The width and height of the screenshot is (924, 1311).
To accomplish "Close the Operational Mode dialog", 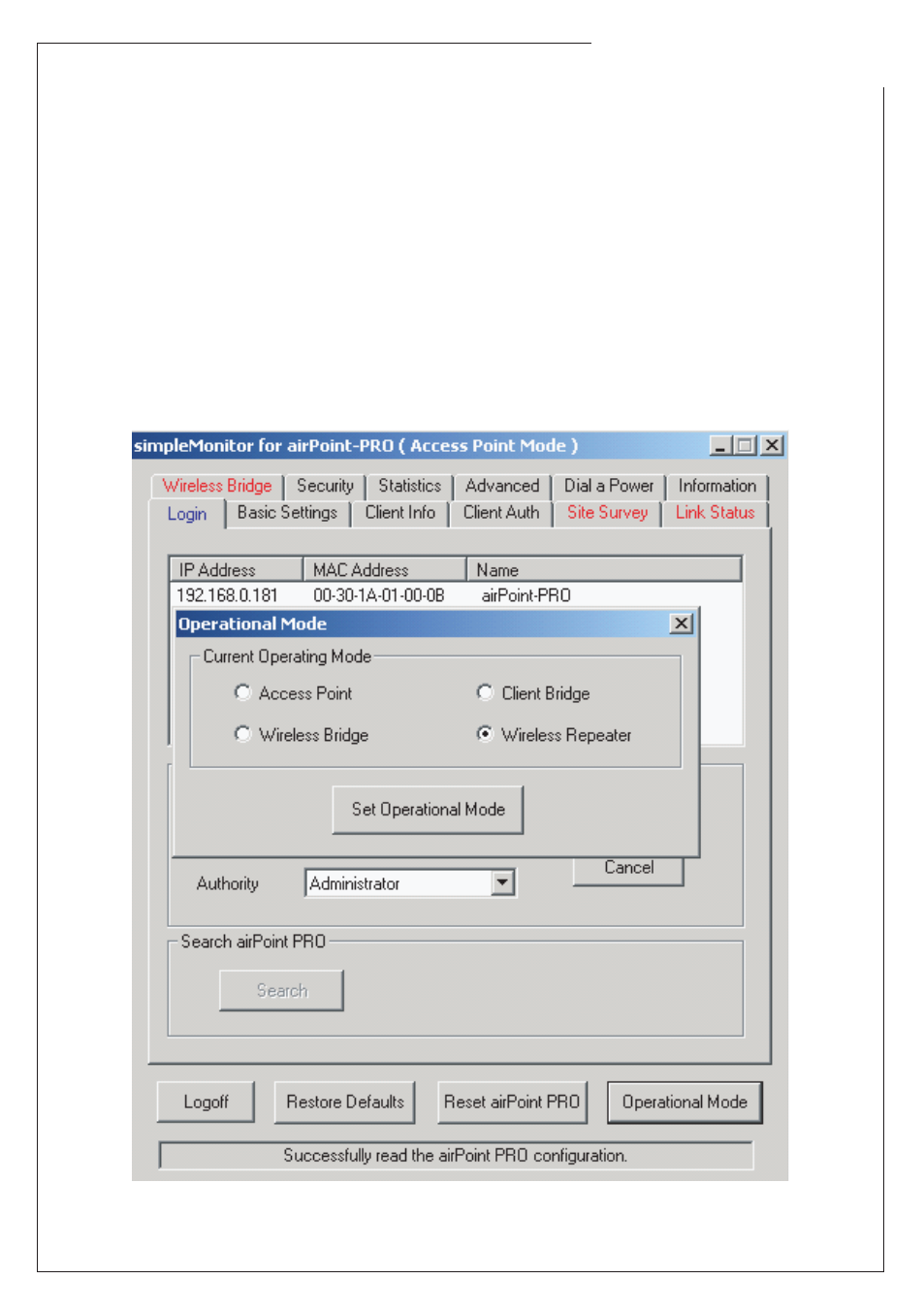I will coord(682,624).
